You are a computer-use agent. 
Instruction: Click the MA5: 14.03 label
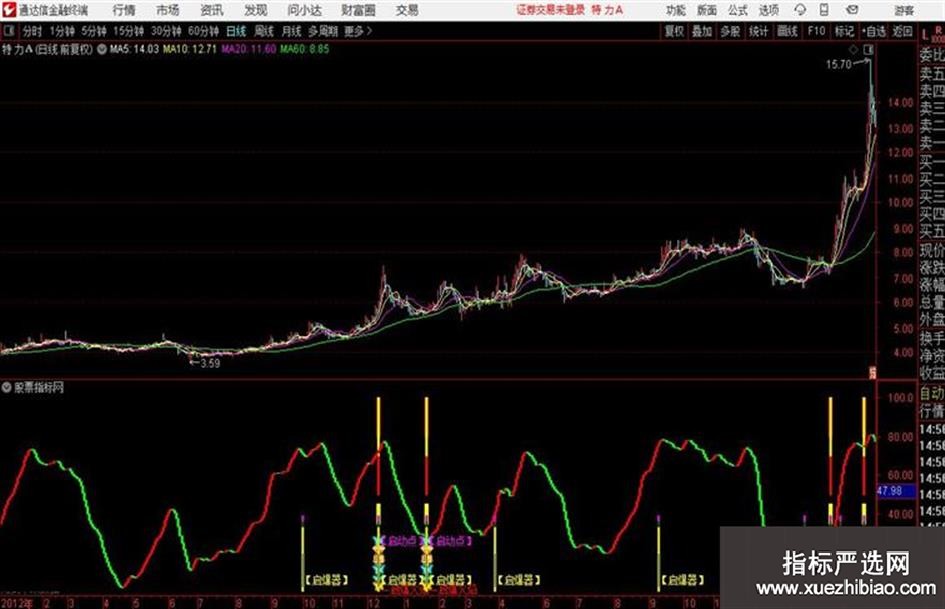pyautogui.click(x=134, y=49)
